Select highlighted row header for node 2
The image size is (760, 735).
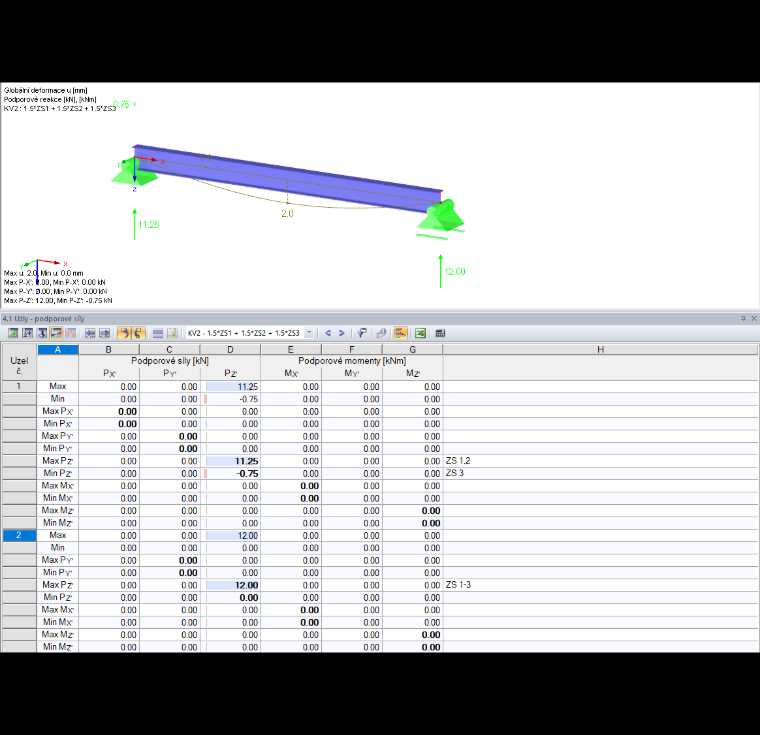[19, 535]
